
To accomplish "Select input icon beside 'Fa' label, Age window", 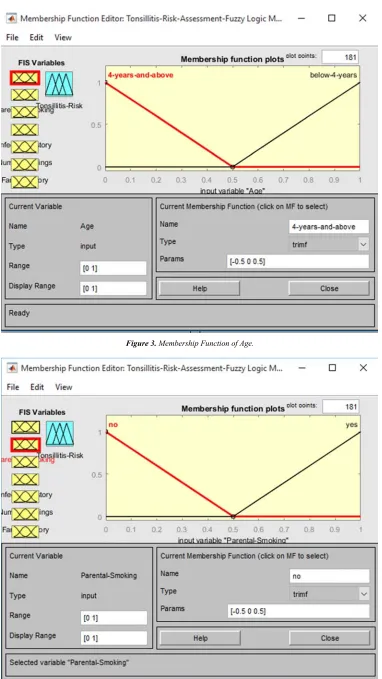I will pyautogui.click(x=25, y=182).
